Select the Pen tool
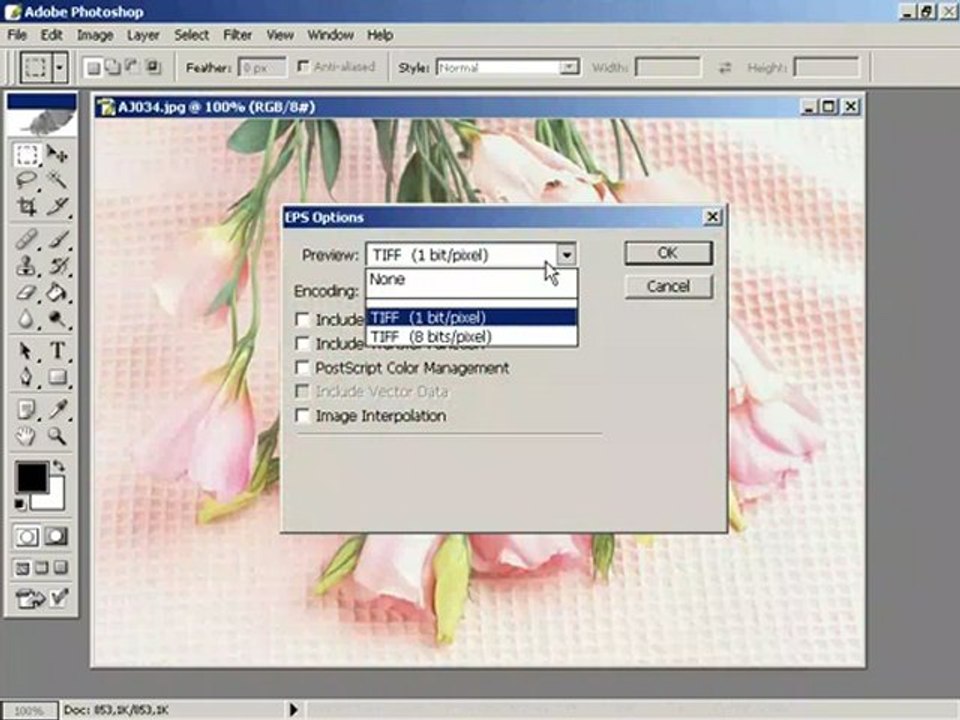960x720 pixels. click(26, 377)
